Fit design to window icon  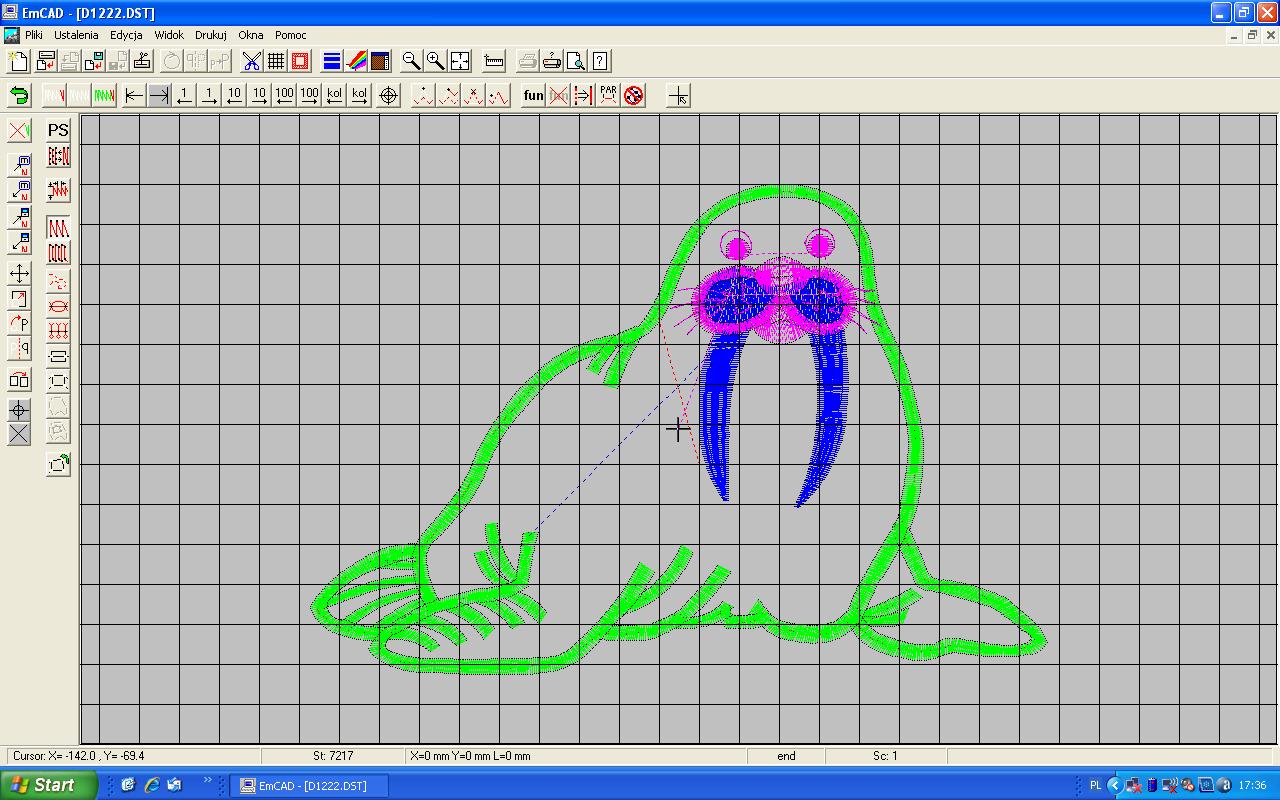point(460,61)
